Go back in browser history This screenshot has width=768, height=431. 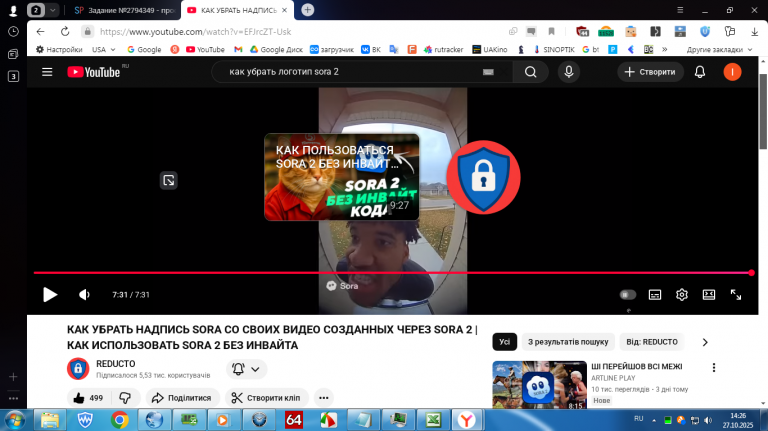(41, 31)
